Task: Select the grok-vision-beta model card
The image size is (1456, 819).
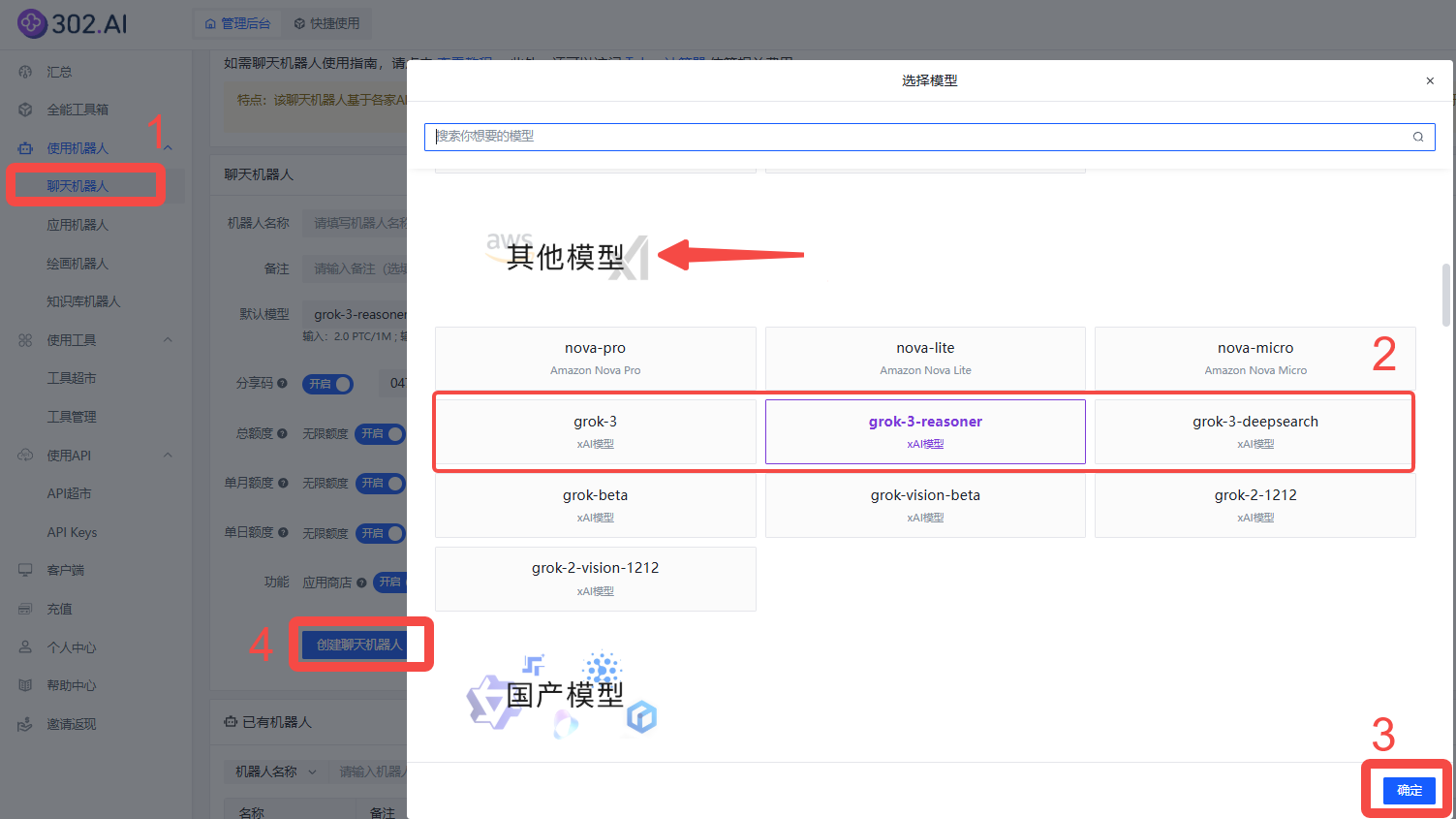Action: click(925, 505)
